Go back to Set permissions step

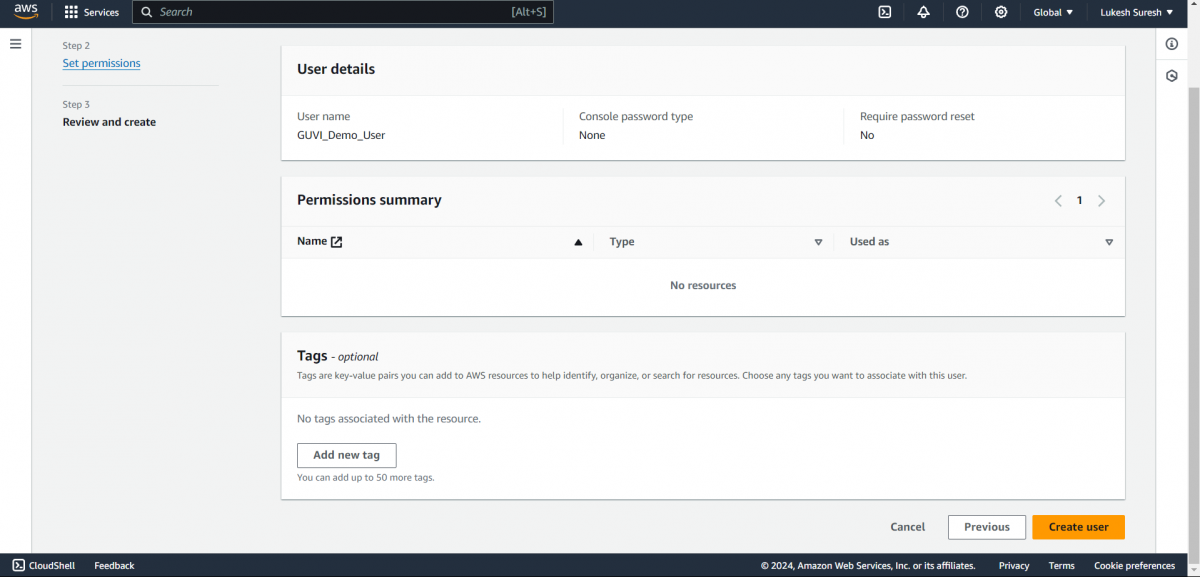(x=101, y=62)
